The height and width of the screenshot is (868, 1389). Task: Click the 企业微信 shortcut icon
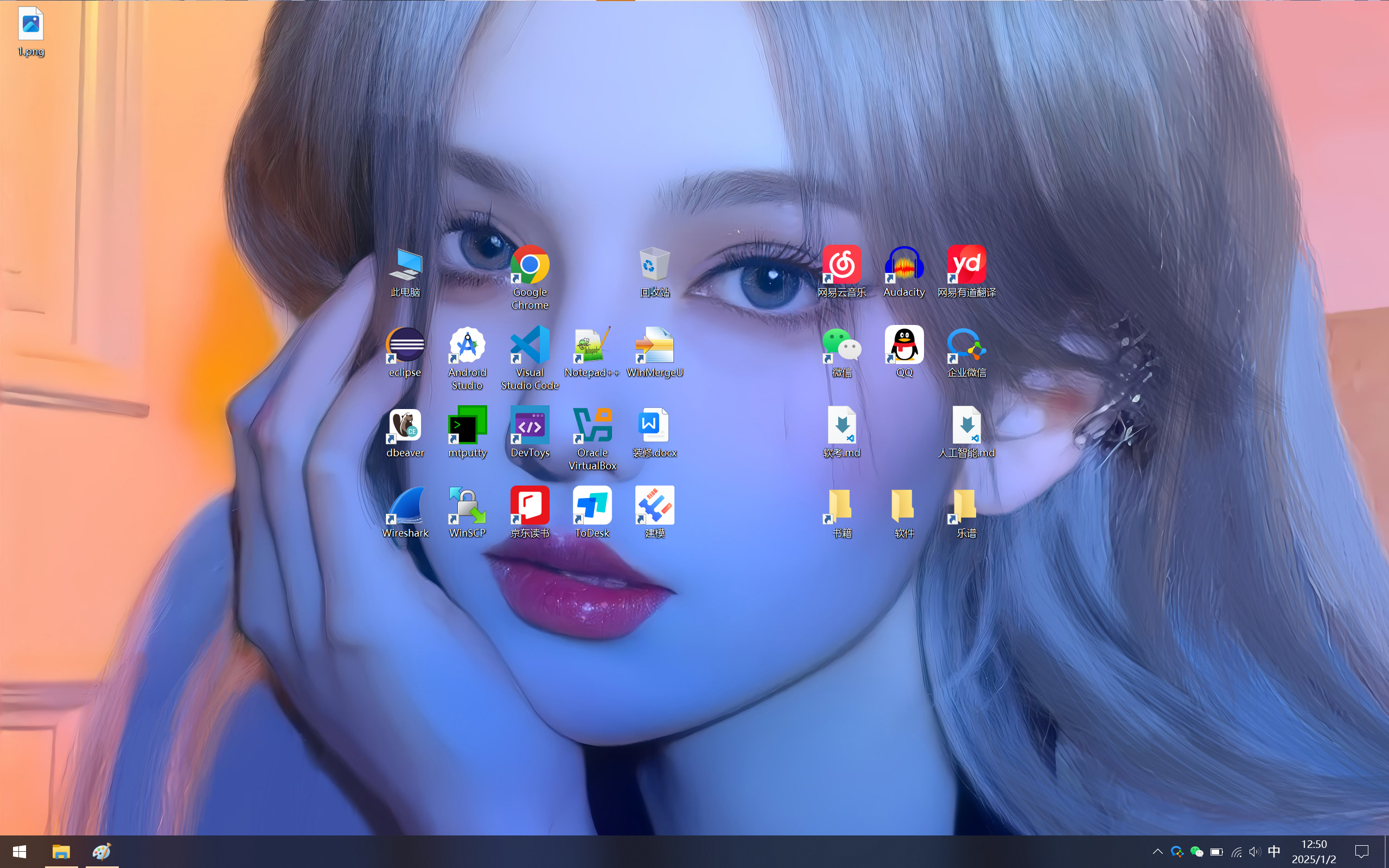pyautogui.click(x=966, y=353)
